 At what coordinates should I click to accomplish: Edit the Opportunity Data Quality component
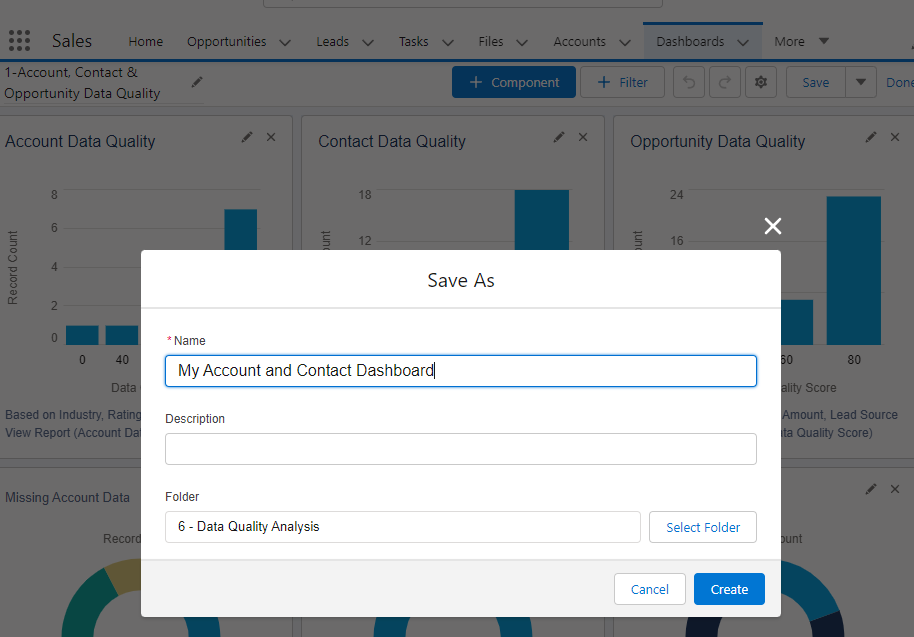click(x=871, y=137)
